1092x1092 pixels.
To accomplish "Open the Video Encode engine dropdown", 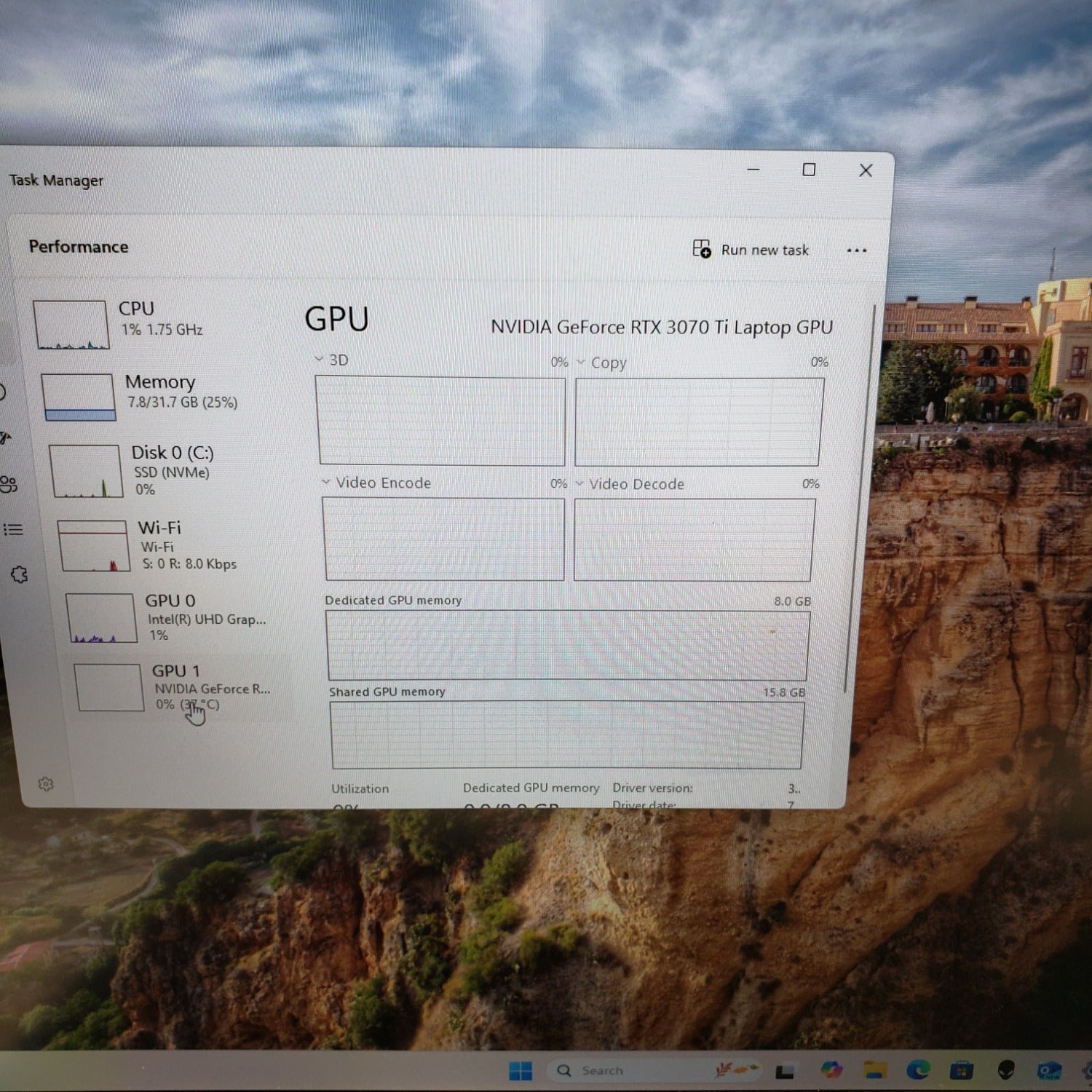I will point(326,482).
